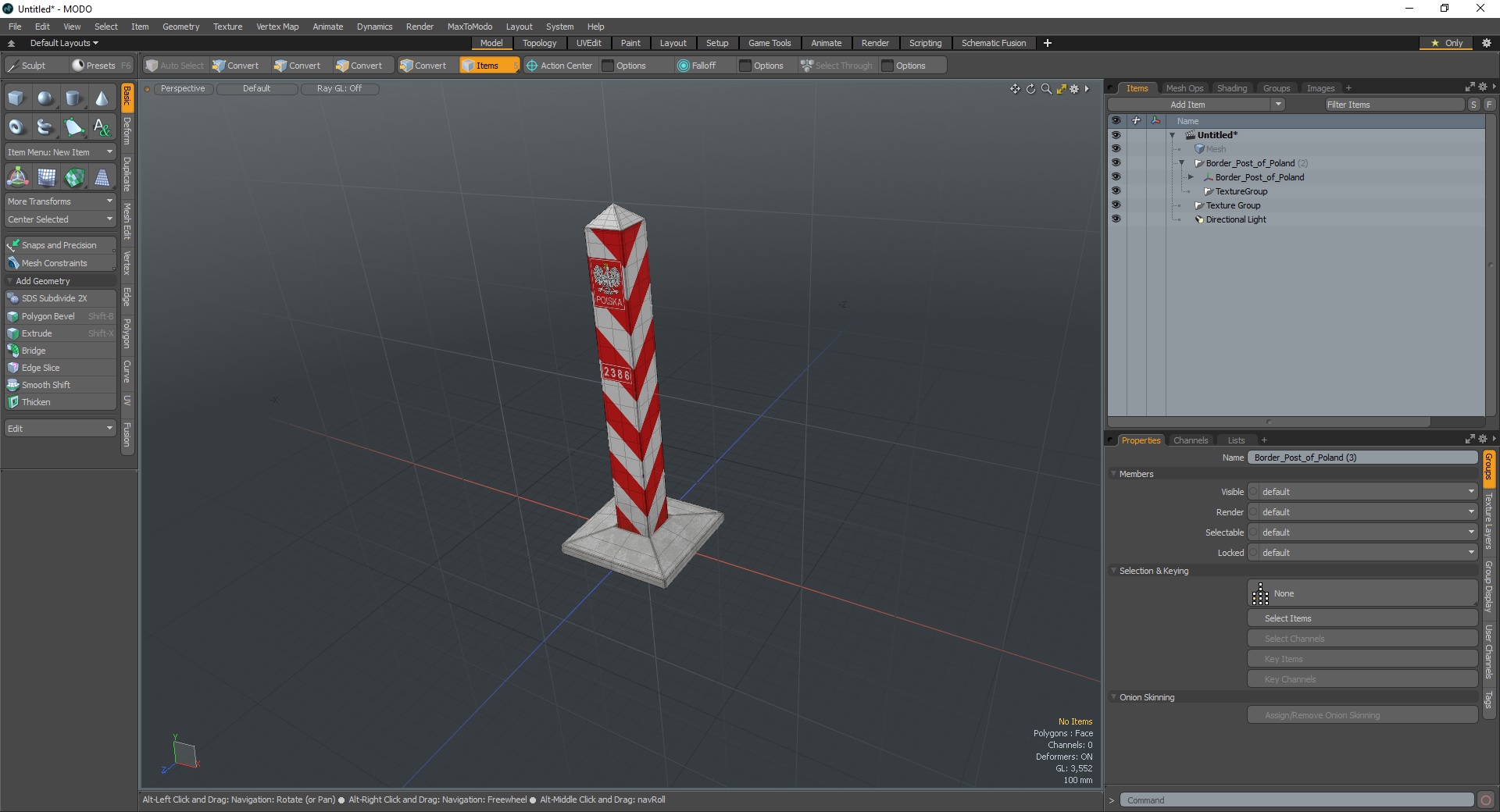The image size is (1500, 812).
Task: Activate the Transform gizmo tool
Action: 17,177
